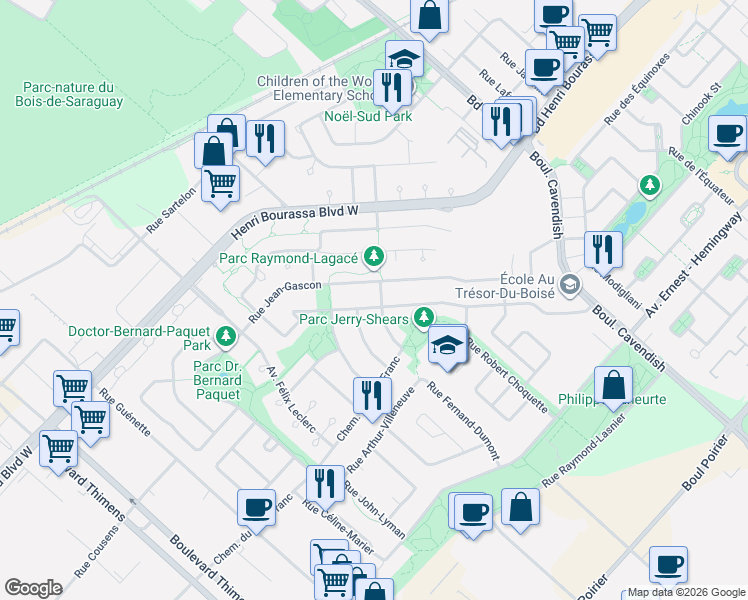
Task: Click the Parc-nature du Bois-de-Saraguay label
Action: pos(69,94)
